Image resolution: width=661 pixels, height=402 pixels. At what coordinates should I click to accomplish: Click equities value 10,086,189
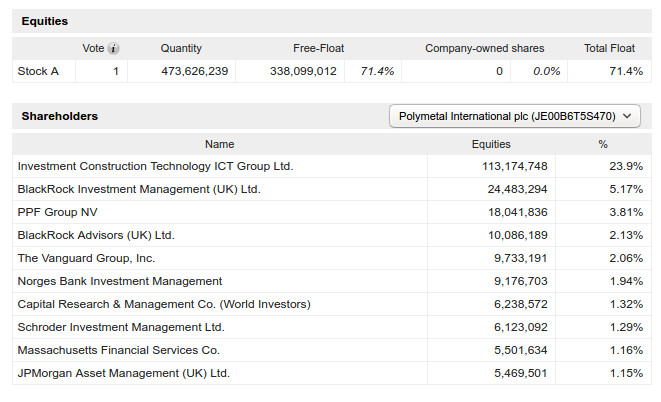[518, 236]
